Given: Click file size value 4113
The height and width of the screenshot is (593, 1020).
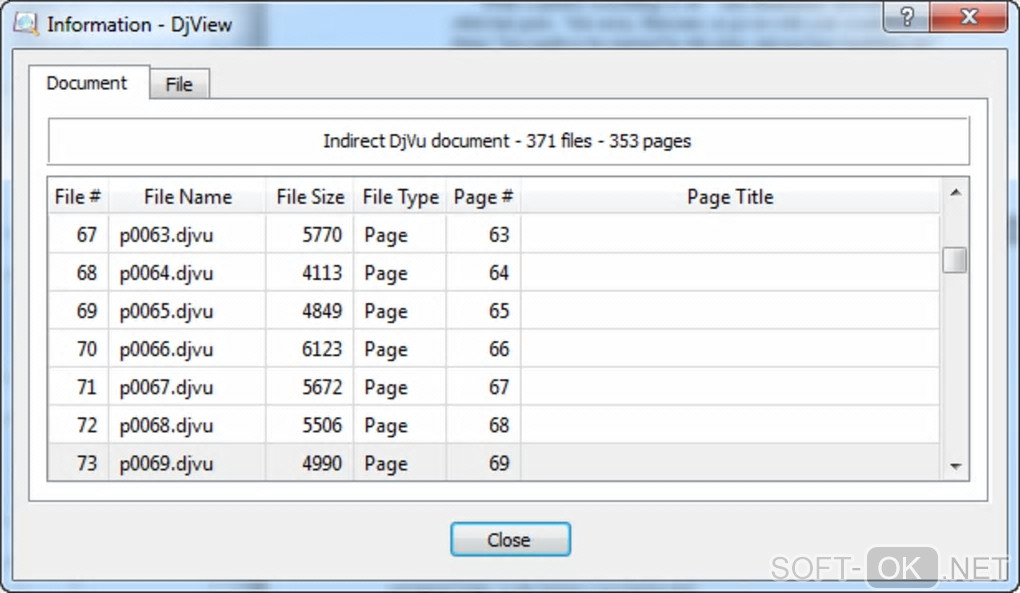Looking at the screenshot, I should point(322,273).
